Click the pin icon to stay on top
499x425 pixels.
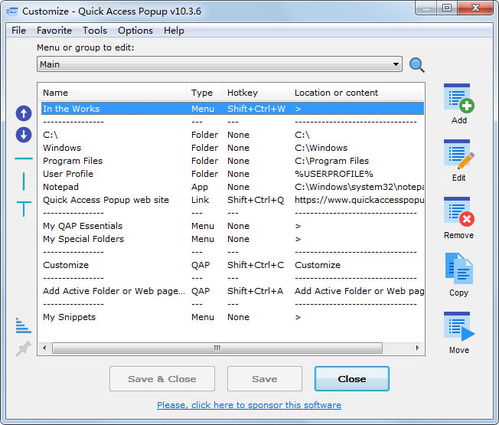[23, 348]
